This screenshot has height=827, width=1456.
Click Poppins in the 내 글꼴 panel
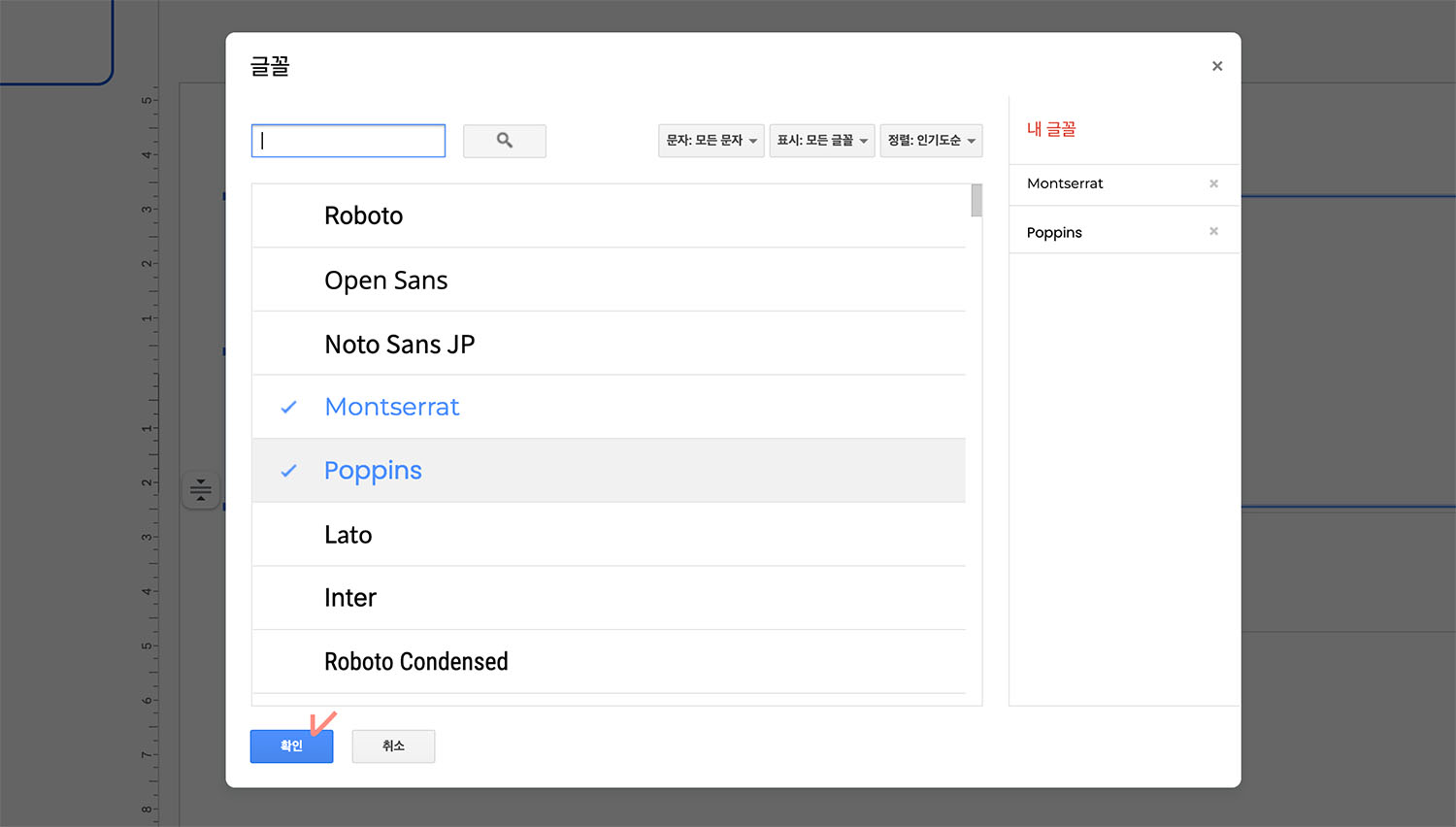tap(1054, 232)
